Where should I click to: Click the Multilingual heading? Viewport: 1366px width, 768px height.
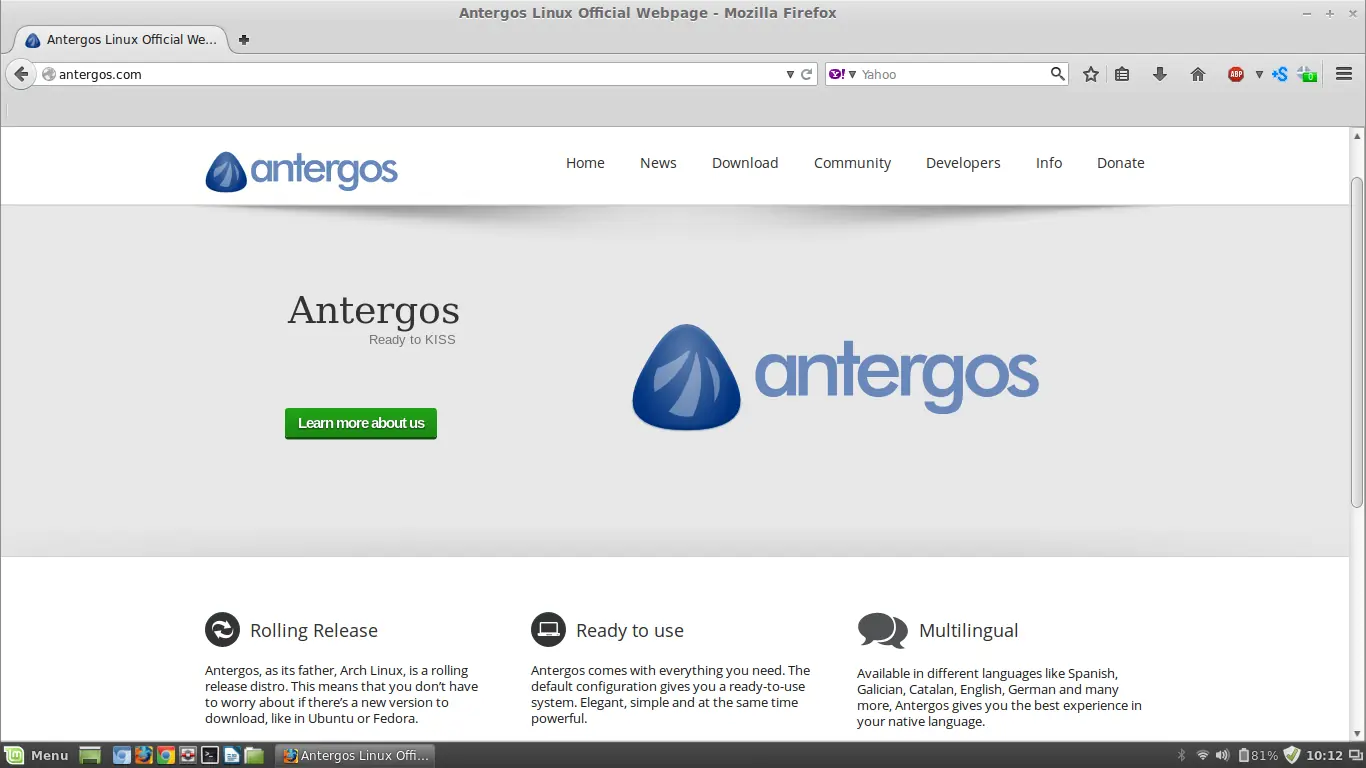point(969,631)
